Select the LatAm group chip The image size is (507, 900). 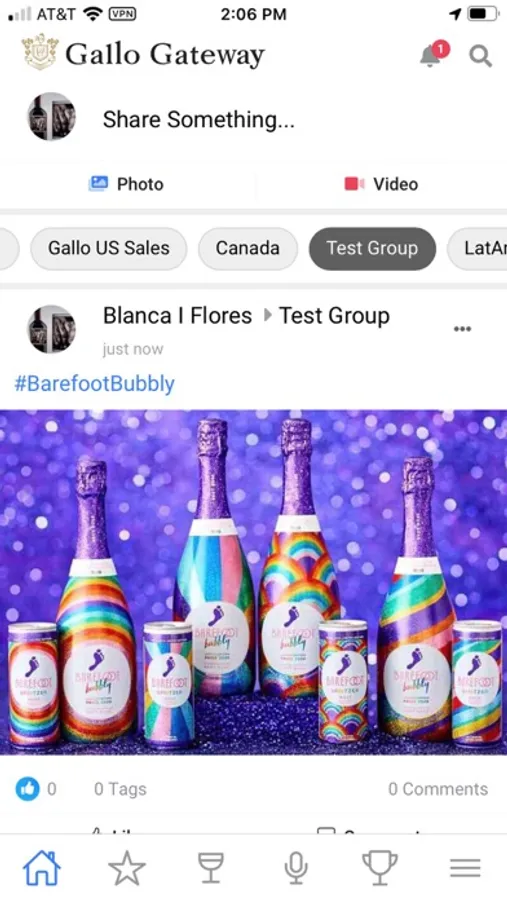pyautogui.click(x=477, y=249)
